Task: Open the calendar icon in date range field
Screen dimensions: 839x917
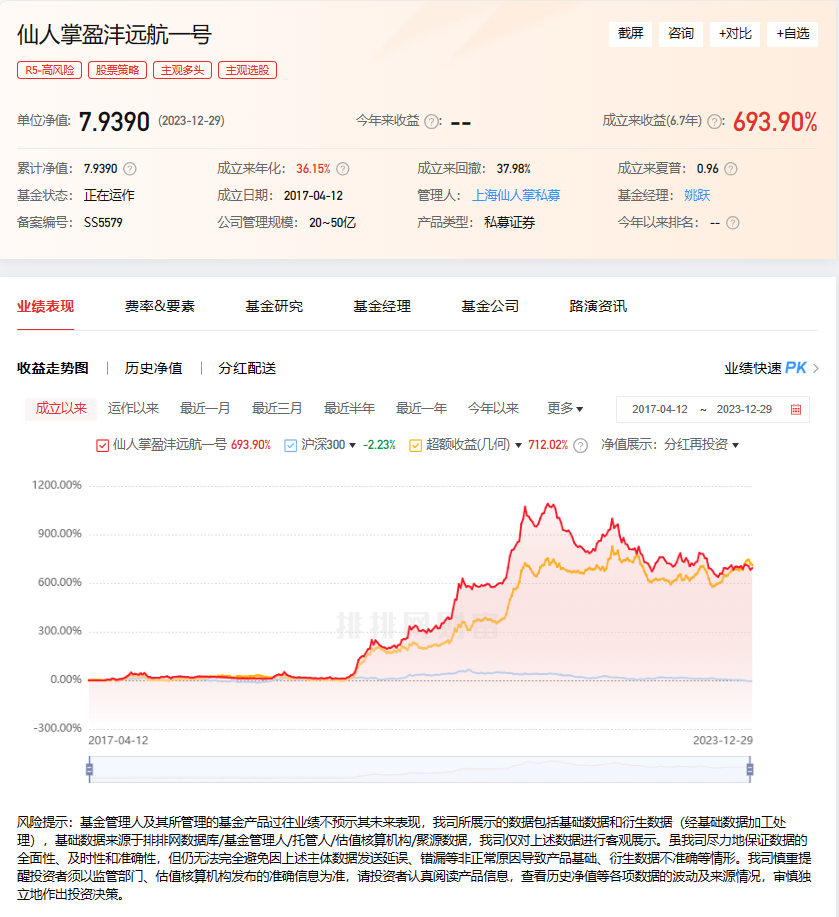Action: pos(796,409)
